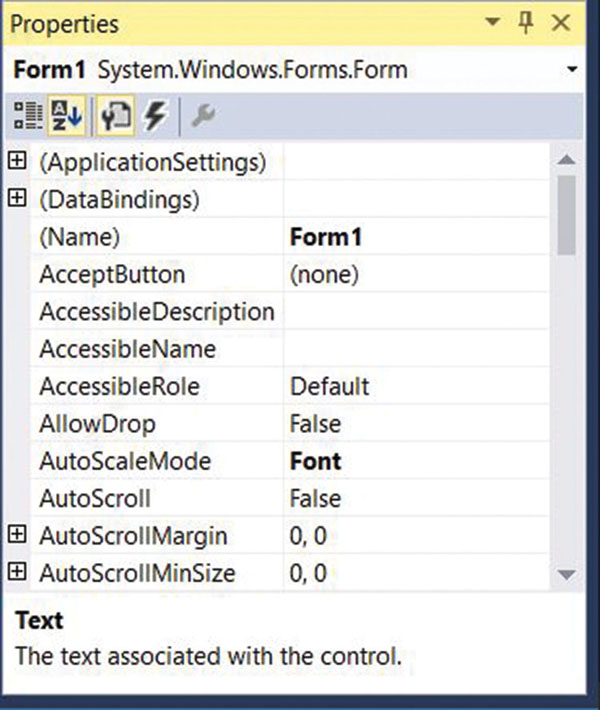Expand the AutoScrollMinSize property

(x=17, y=573)
